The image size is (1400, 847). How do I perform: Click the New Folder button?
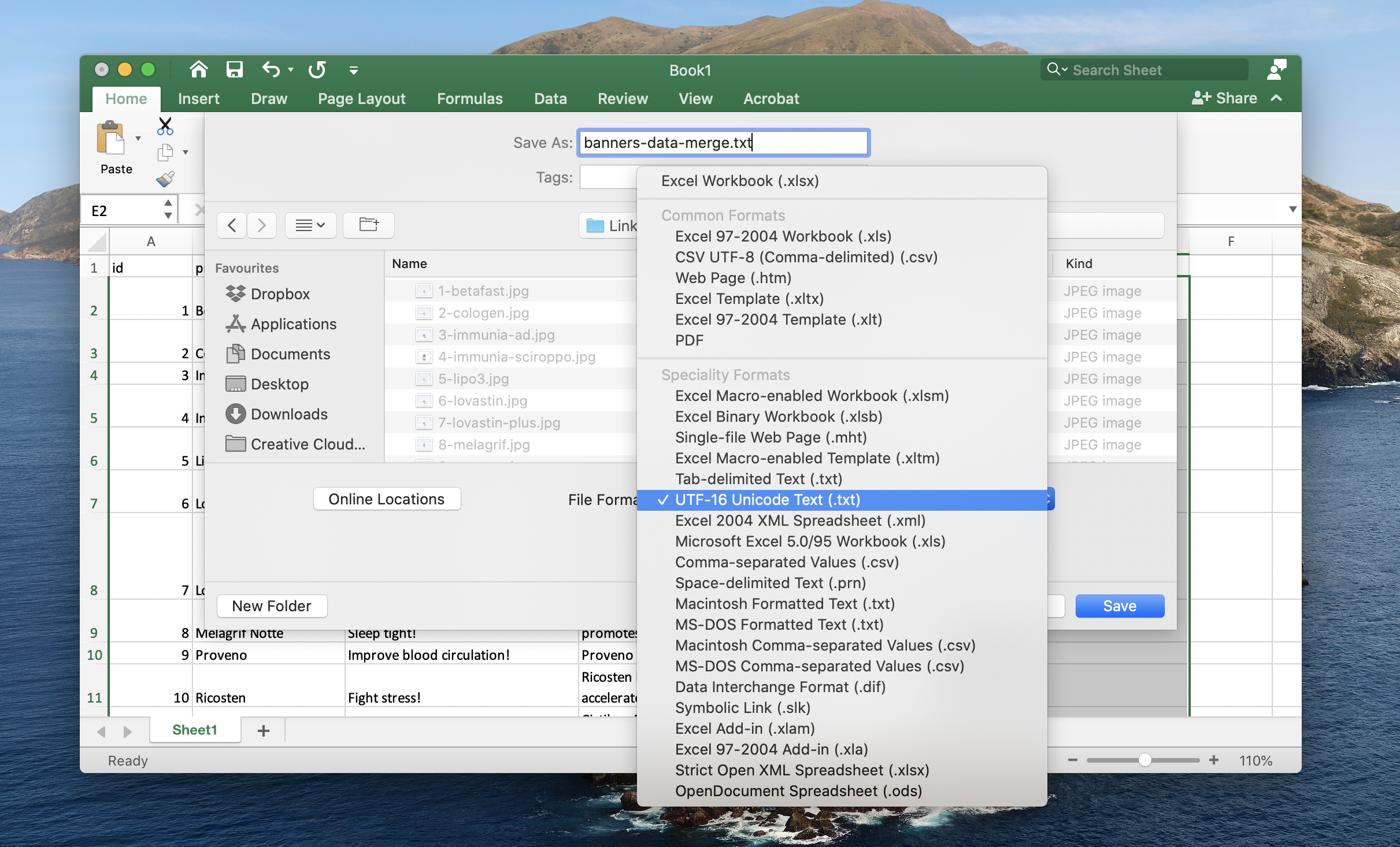tap(272, 606)
